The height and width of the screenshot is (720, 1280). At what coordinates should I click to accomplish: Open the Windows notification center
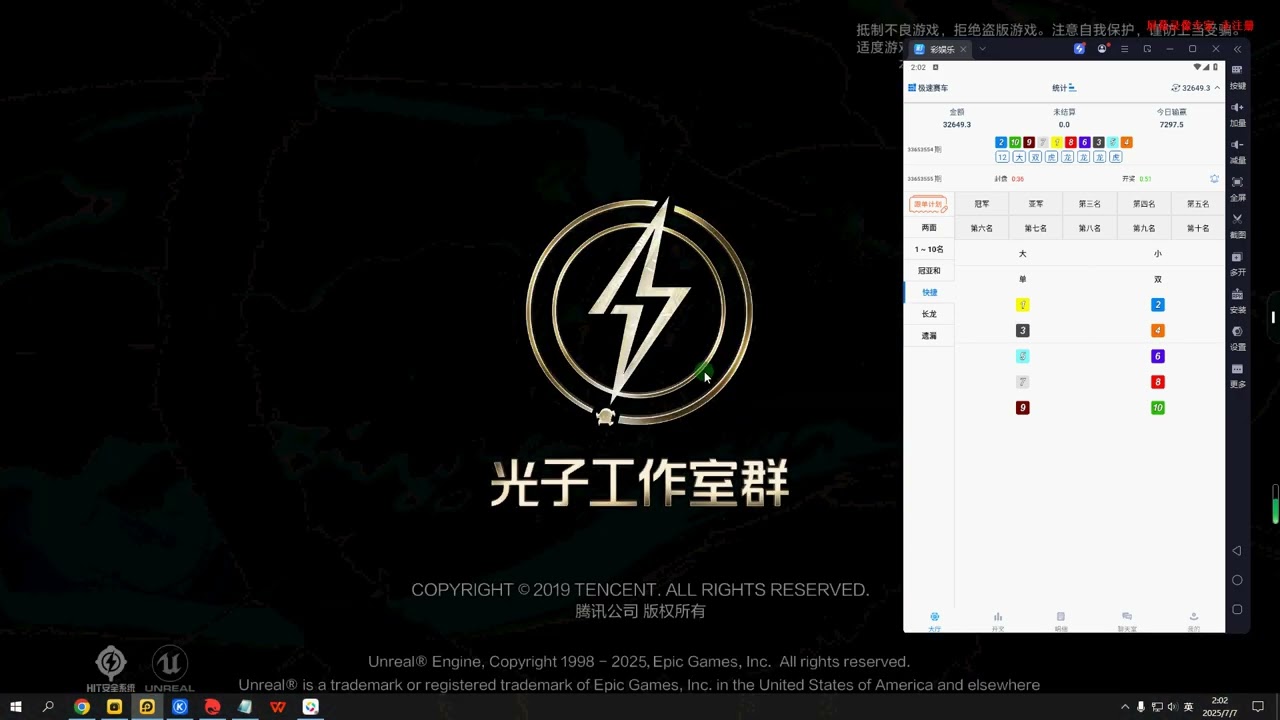click(x=1258, y=707)
